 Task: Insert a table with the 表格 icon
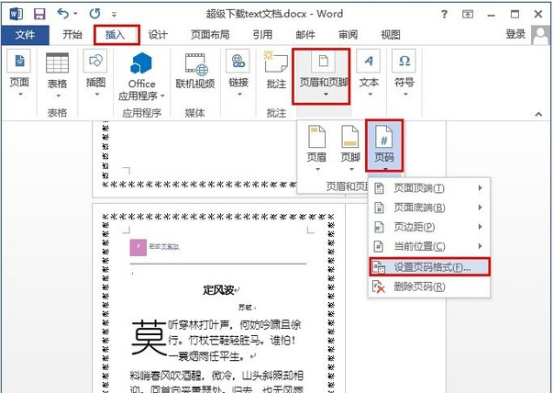pyautogui.click(x=57, y=63)
